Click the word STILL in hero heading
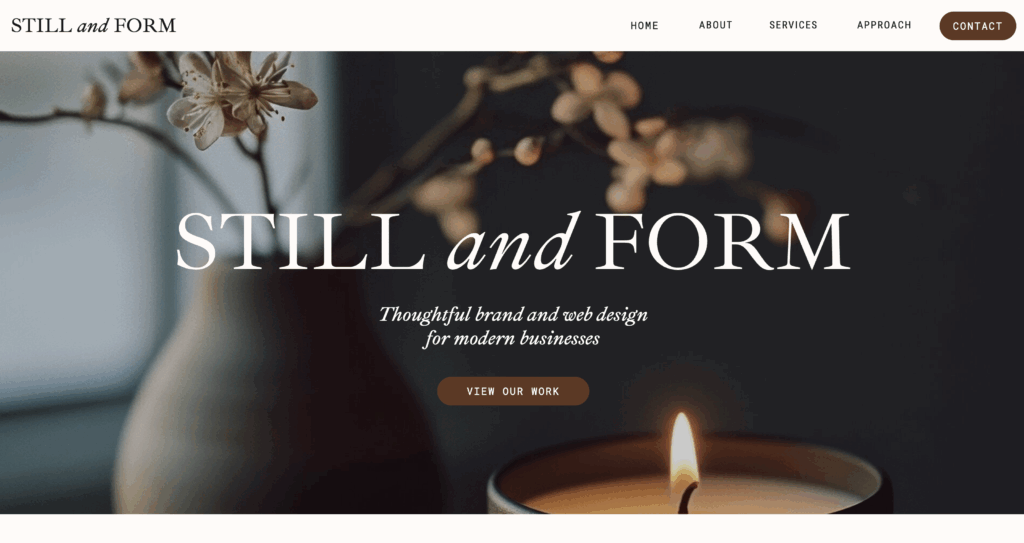This screenshot has width=1024, height=543. point(301,240)
